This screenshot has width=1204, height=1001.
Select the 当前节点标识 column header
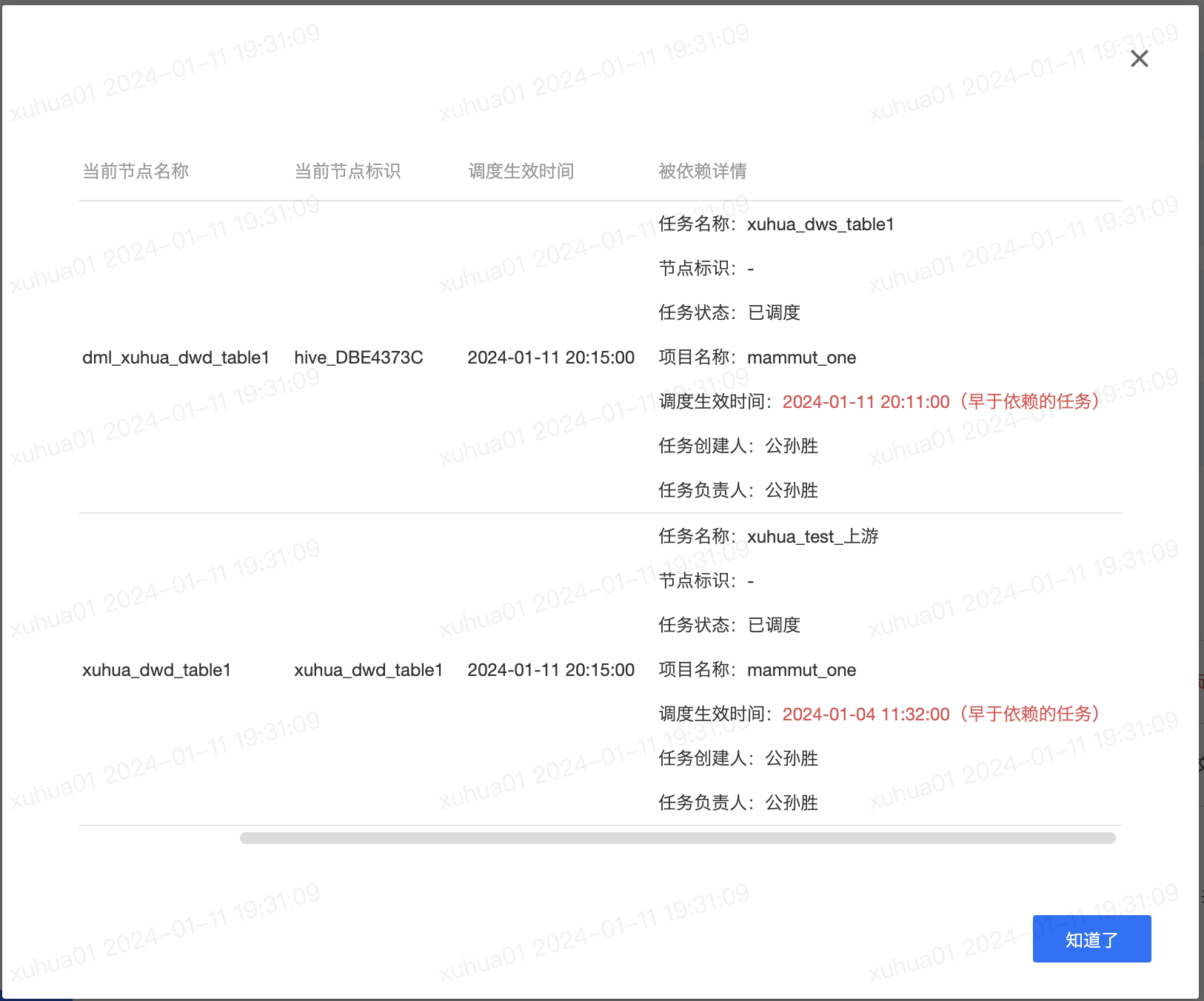pos(347,171)
